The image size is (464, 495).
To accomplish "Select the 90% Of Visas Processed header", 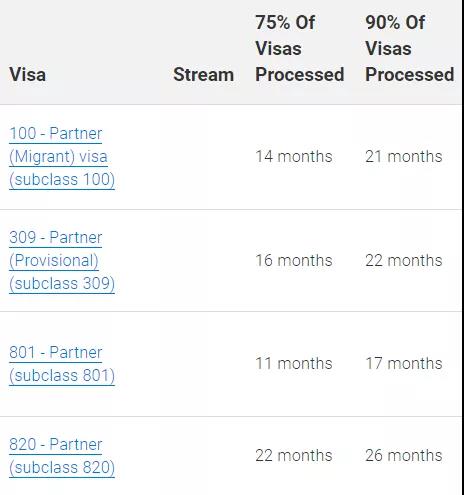I will (x=409, y=48).
